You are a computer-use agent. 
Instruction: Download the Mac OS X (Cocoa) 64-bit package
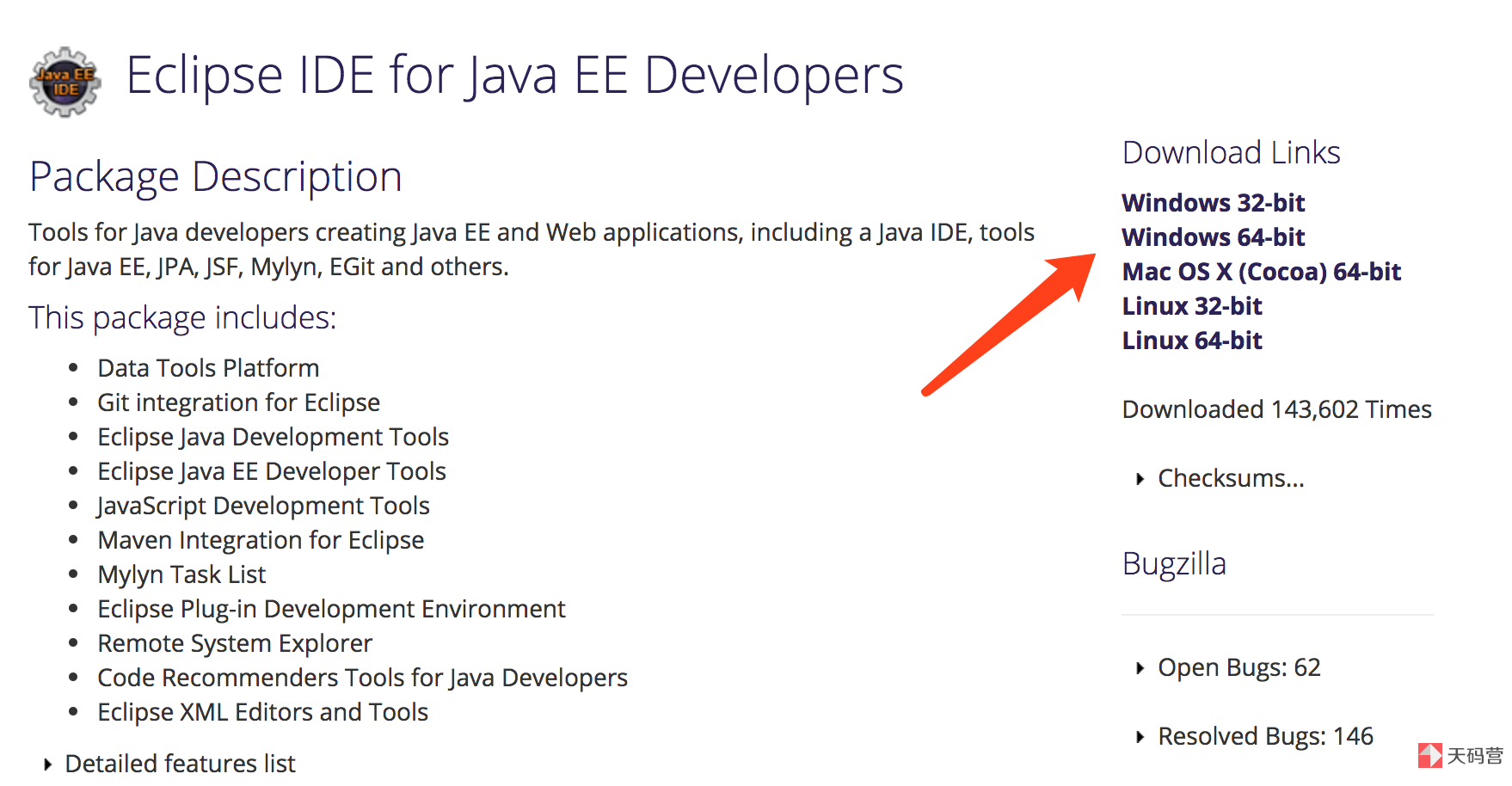[x=1261, y=272]
